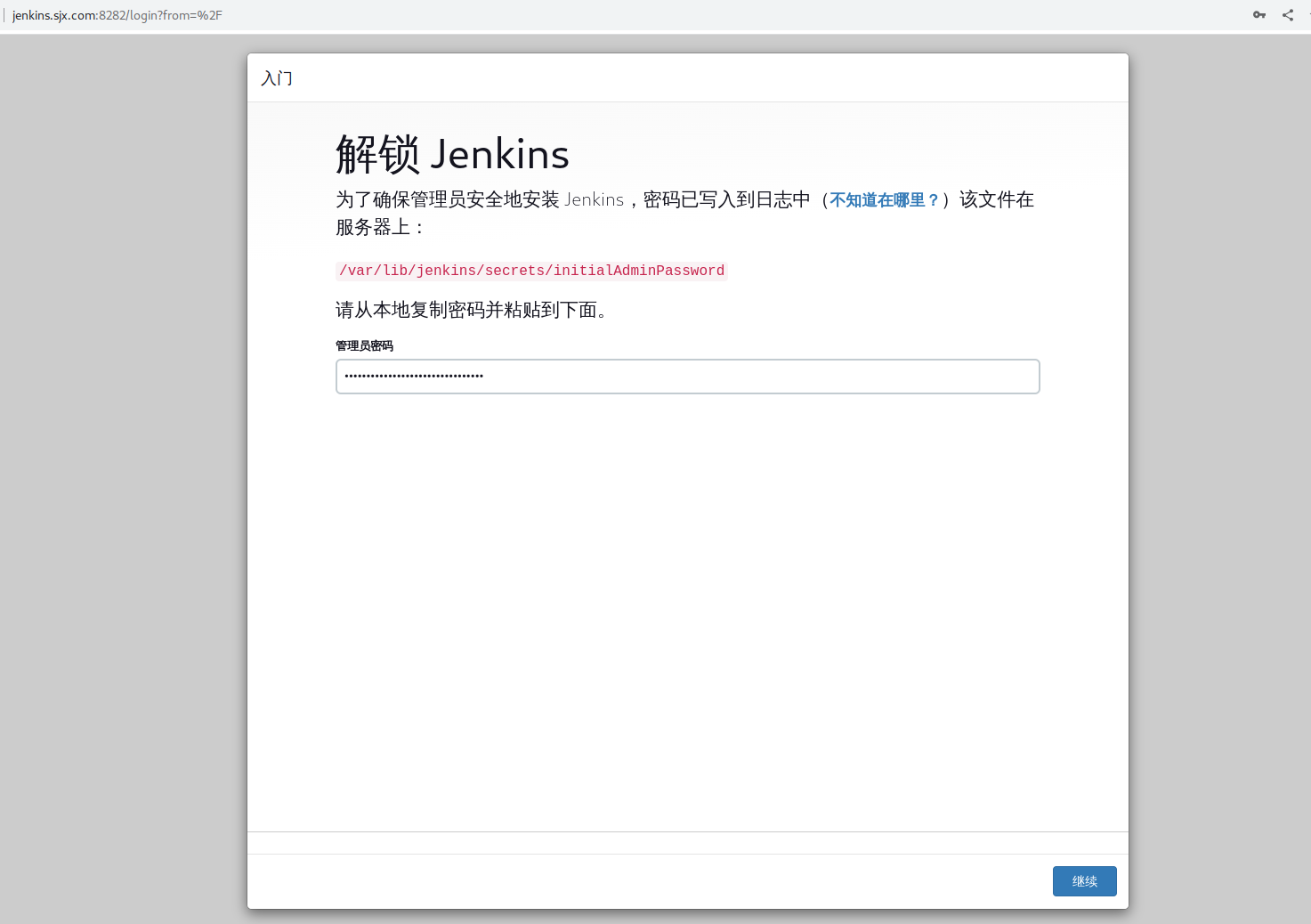1311x924 pixels.
Task: Click the 继续 button to proceed with setup
Action: point(1084,880)
